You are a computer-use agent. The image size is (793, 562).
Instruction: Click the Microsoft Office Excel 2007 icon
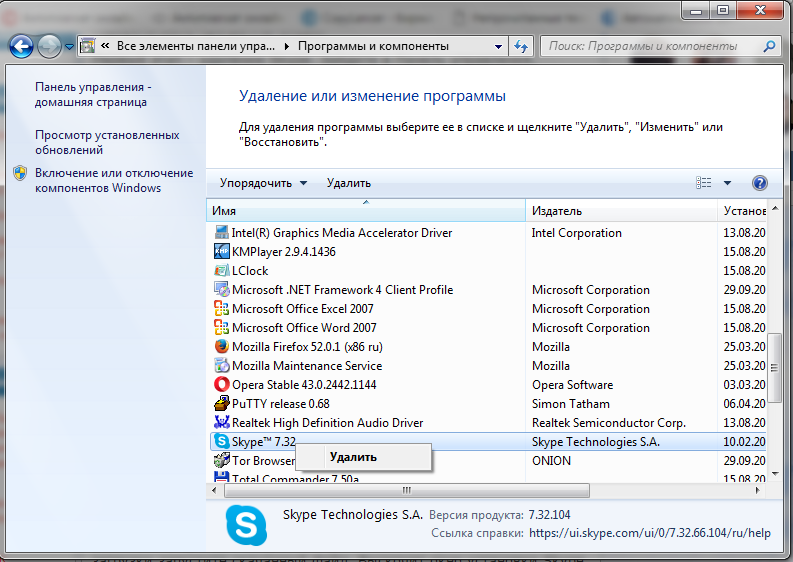coord(222,309)
